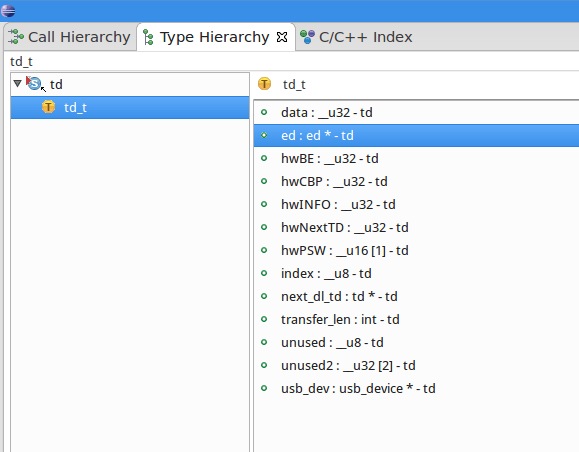579x452 pixels.
Task: Click the field icon next to unused2
Action: 264,365
